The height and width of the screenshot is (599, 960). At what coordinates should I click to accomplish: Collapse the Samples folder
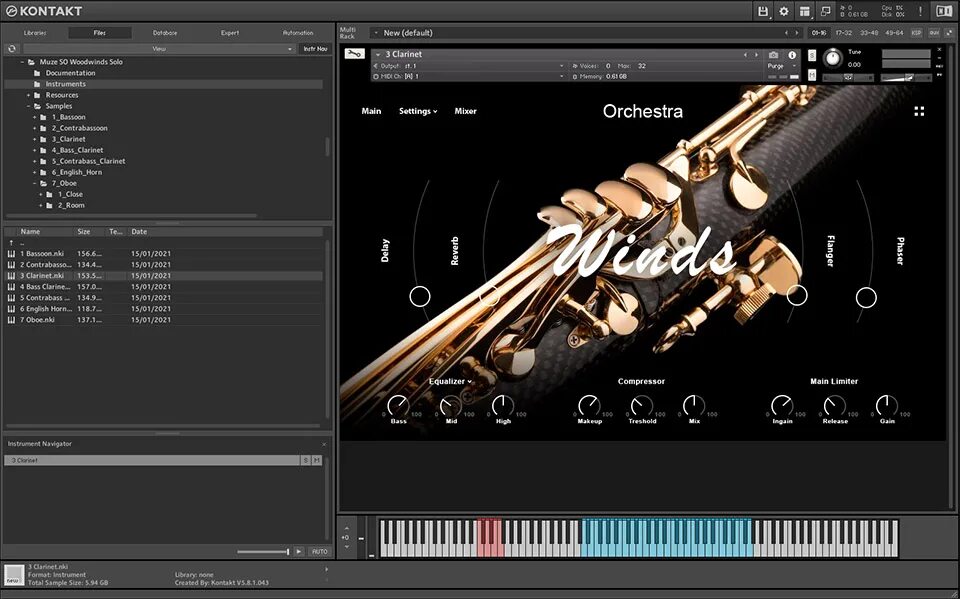29,106
